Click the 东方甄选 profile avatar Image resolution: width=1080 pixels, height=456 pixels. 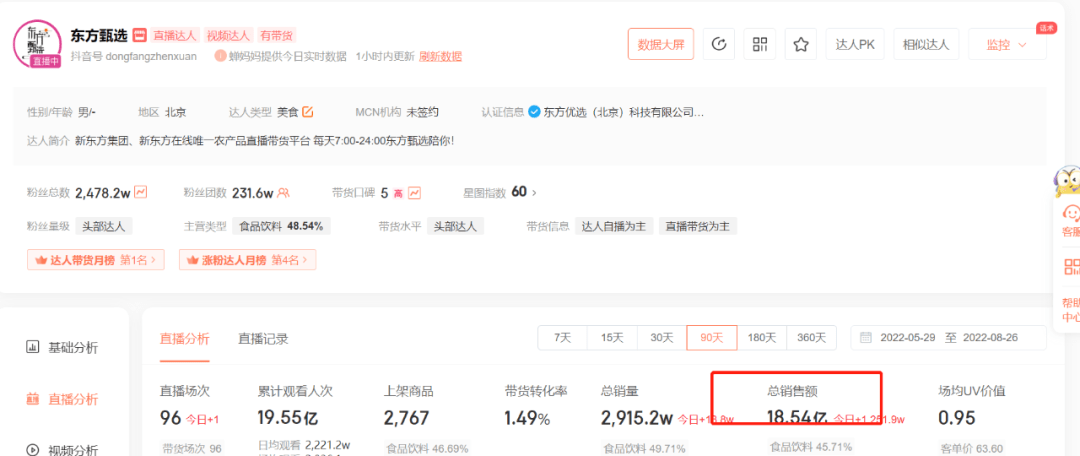tap(38, 44)
